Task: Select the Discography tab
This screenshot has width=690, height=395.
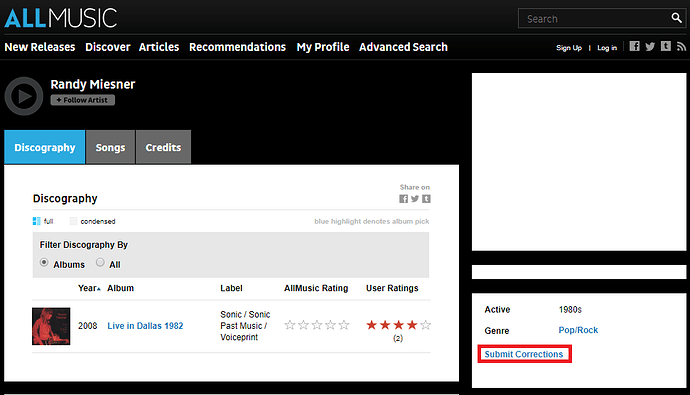Action: pyautogui.click(x=44, y=147)
